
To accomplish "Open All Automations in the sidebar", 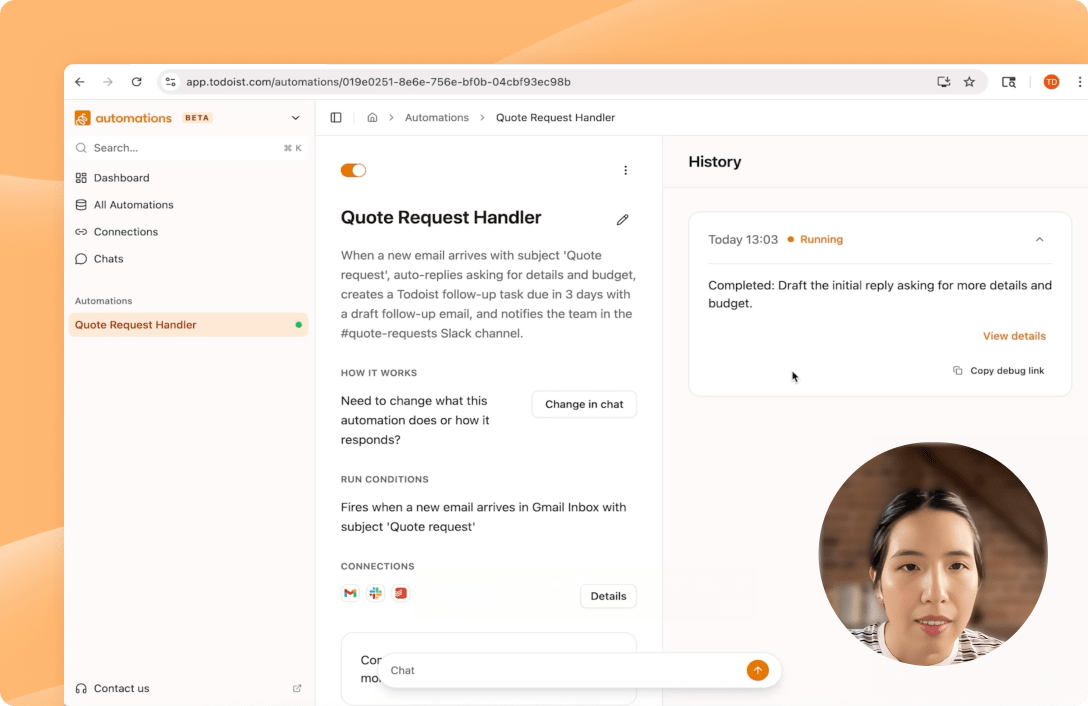I will point(188,205).
